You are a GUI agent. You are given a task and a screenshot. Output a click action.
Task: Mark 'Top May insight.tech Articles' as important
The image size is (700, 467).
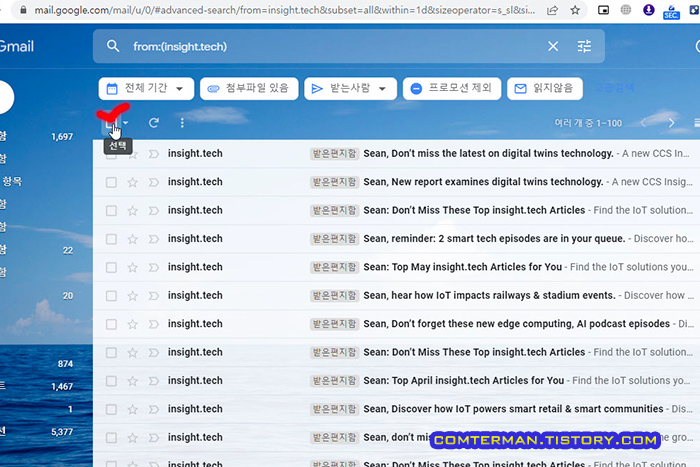point(154,267)
